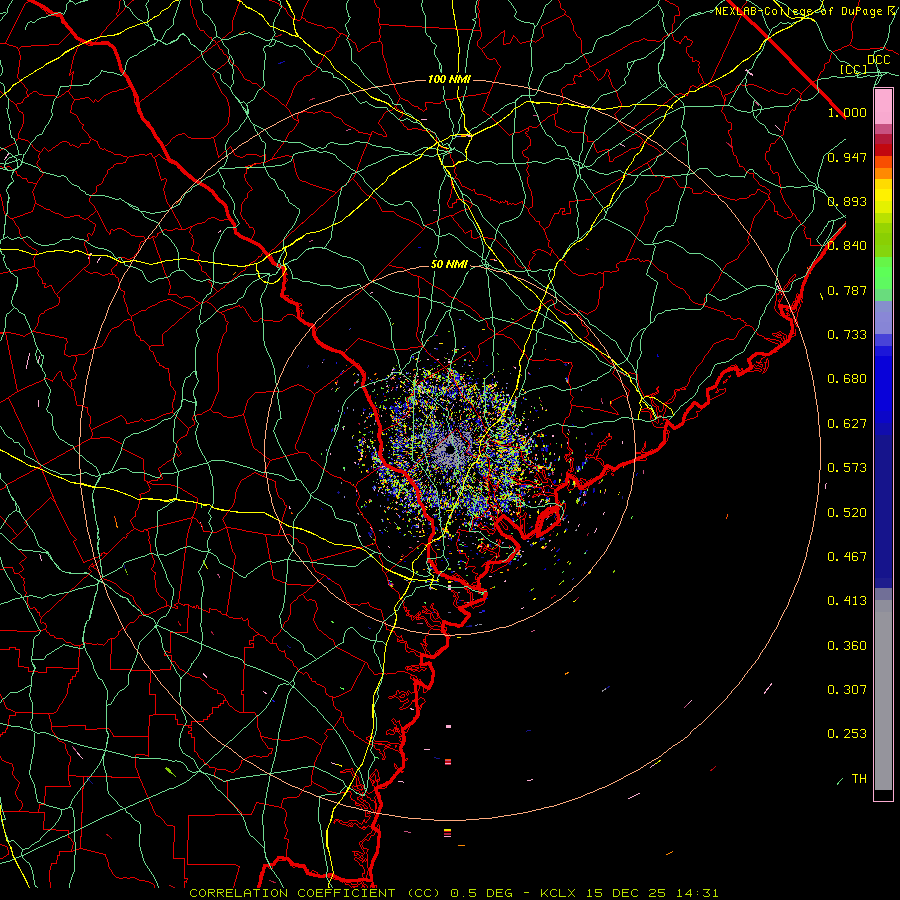Click the 0.307 color scale value
The width and height of the screenshot is (900, 900).
pyautogui.click(x=847, y=690)
